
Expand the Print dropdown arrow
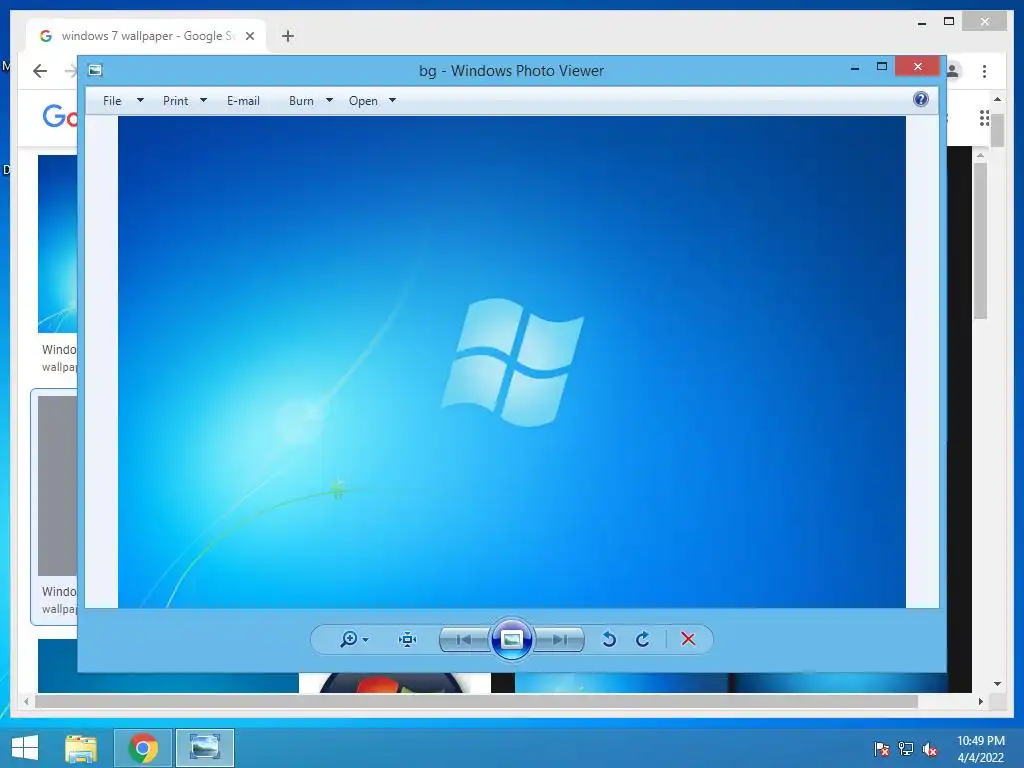coord(203,101)
